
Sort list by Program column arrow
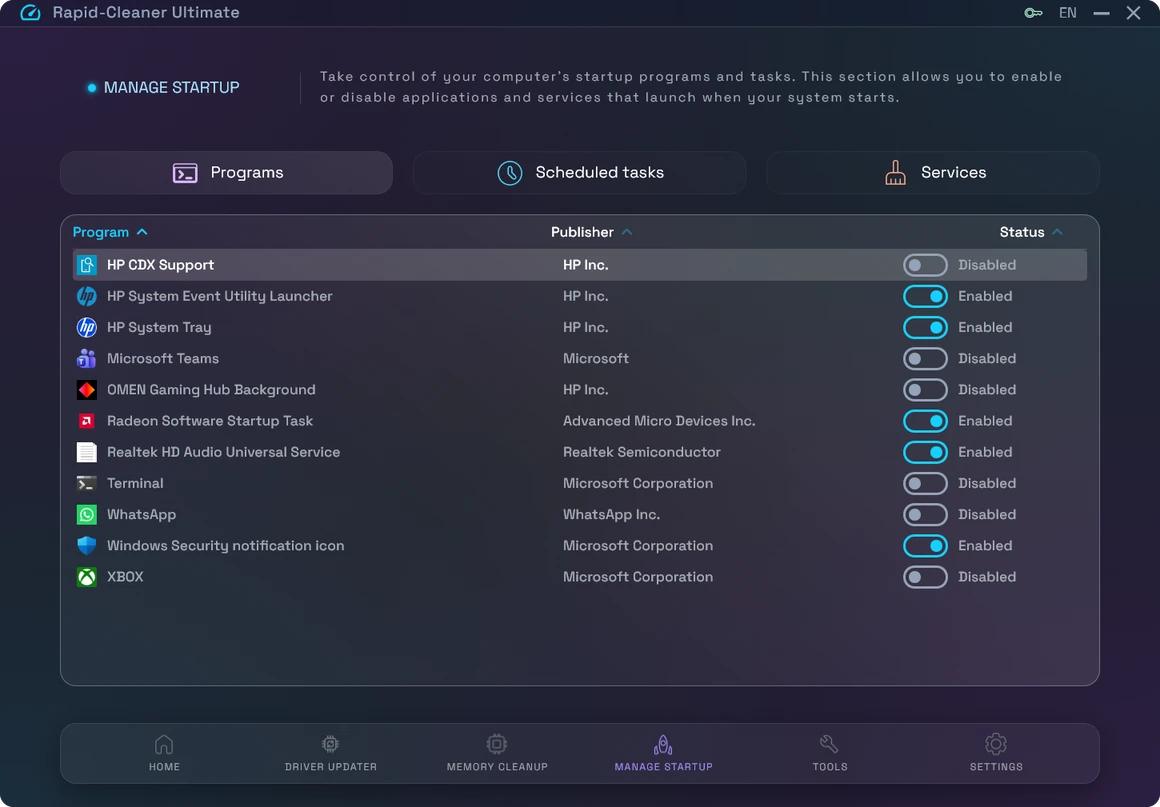point(142,232)
